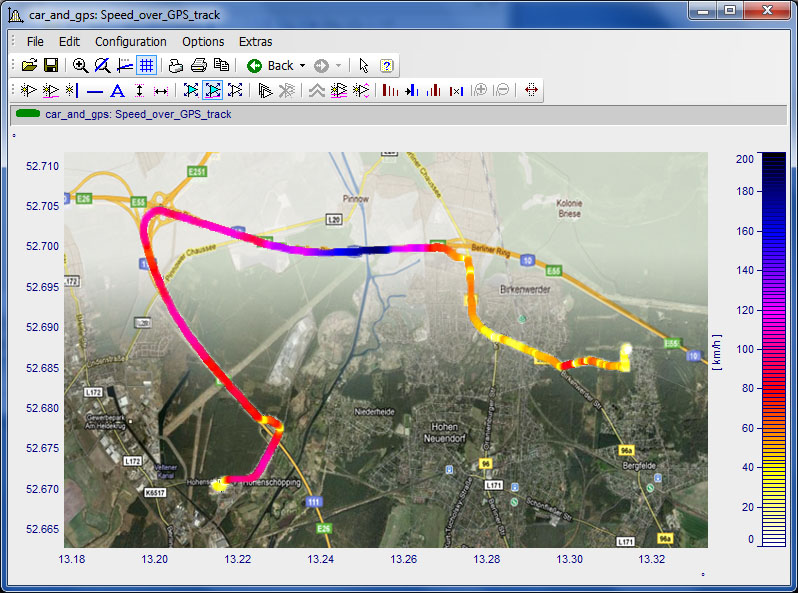Open the Options menu

pyautogui.click(x=203, y=41)
